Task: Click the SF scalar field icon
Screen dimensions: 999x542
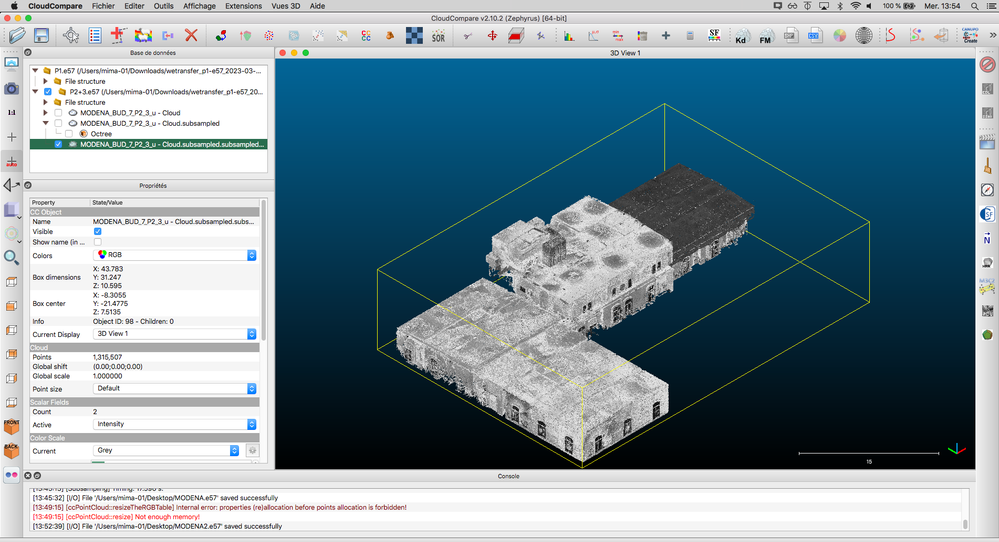Action: point(715,36)
